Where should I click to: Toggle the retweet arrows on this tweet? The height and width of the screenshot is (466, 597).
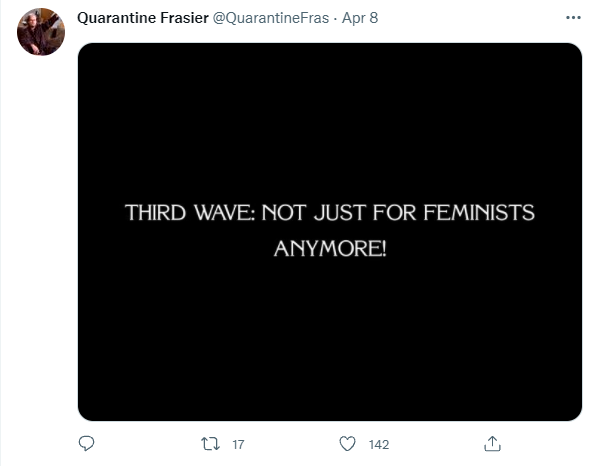tap(210, 444)
